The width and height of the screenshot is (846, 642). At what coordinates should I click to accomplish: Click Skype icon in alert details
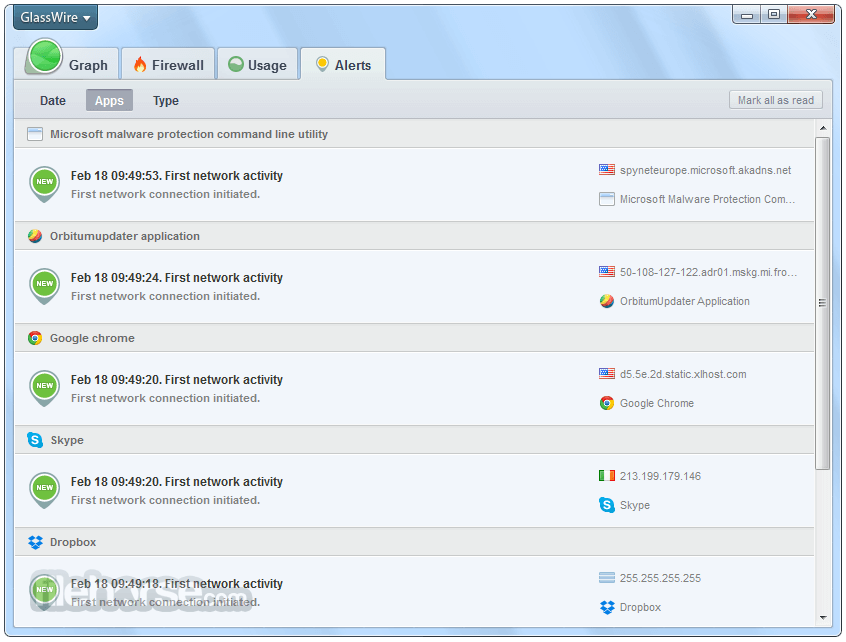click(607, 505)
